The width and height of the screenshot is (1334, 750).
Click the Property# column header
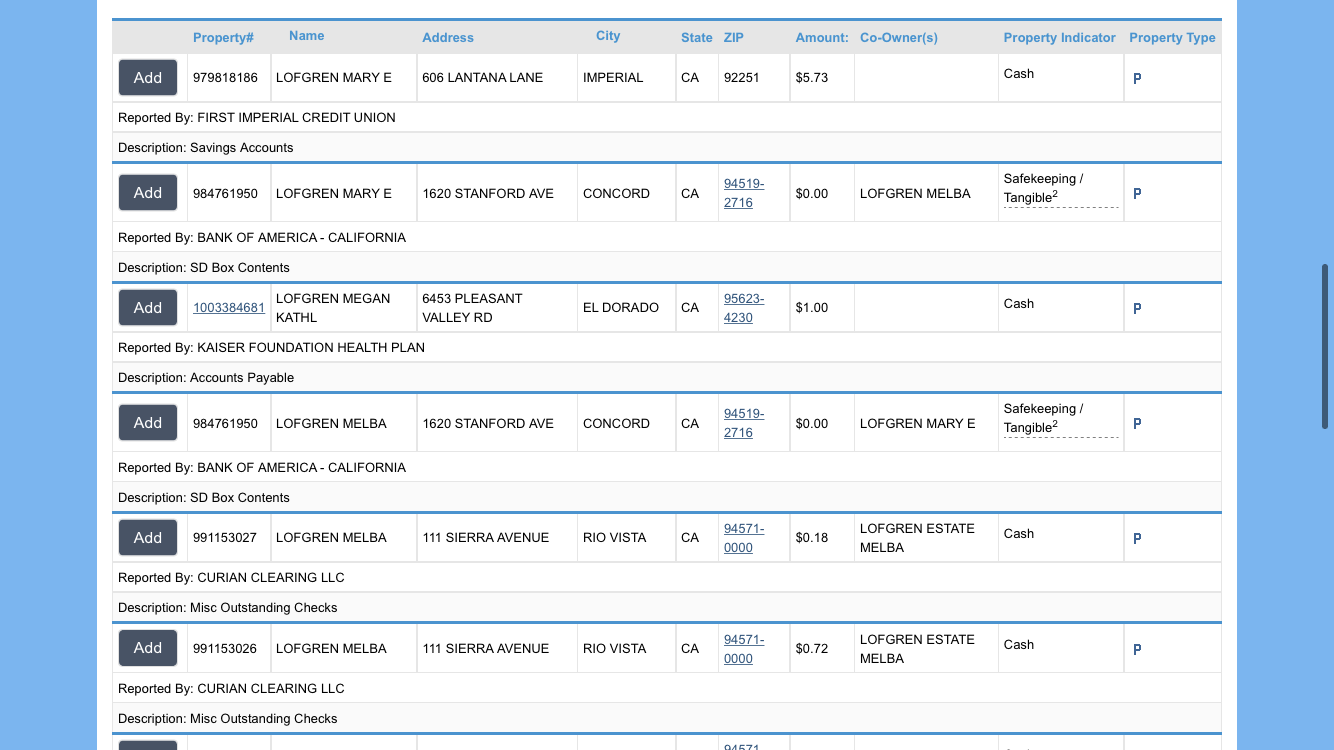(223, 38)
